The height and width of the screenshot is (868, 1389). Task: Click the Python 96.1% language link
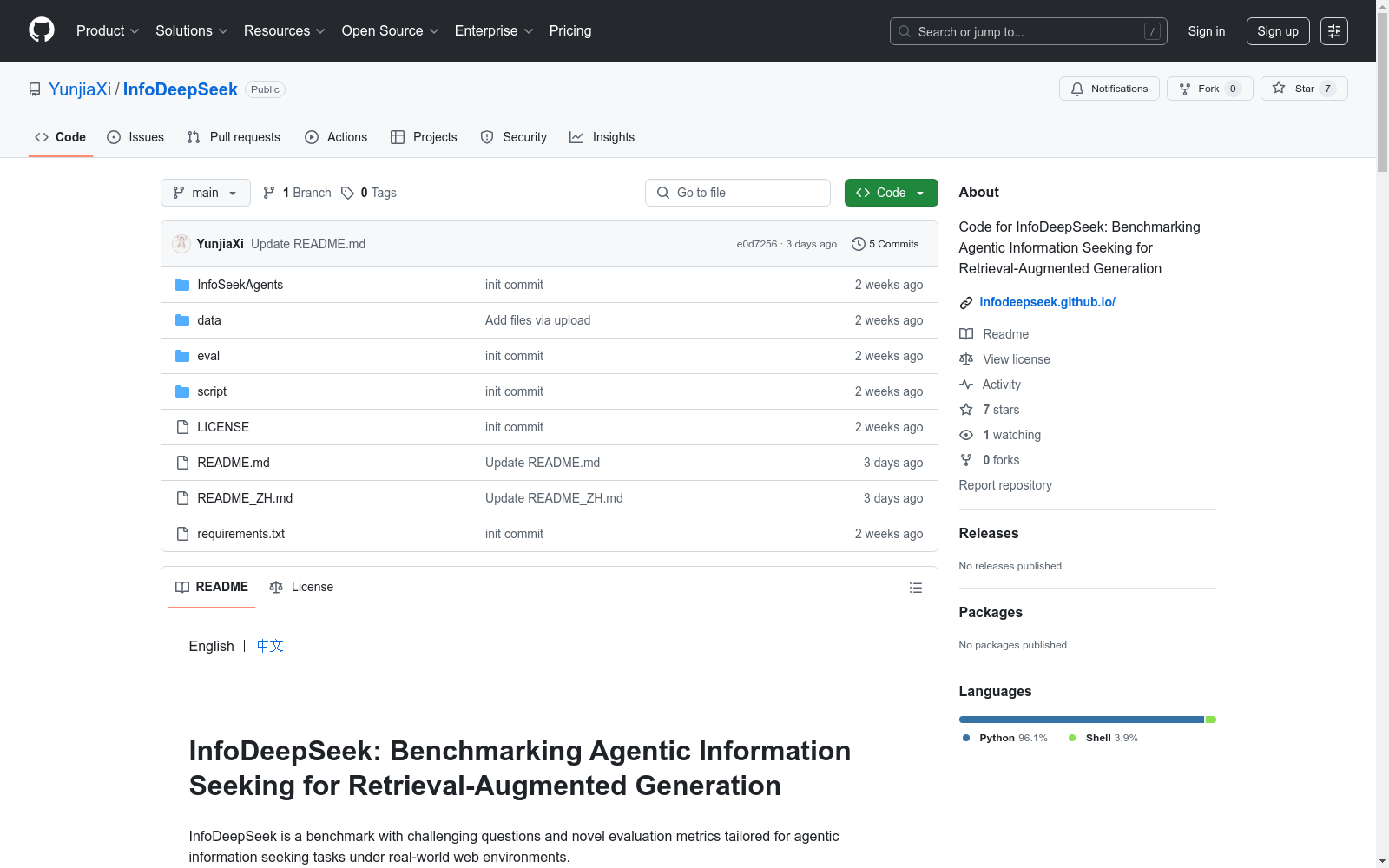coord(1005,738)
